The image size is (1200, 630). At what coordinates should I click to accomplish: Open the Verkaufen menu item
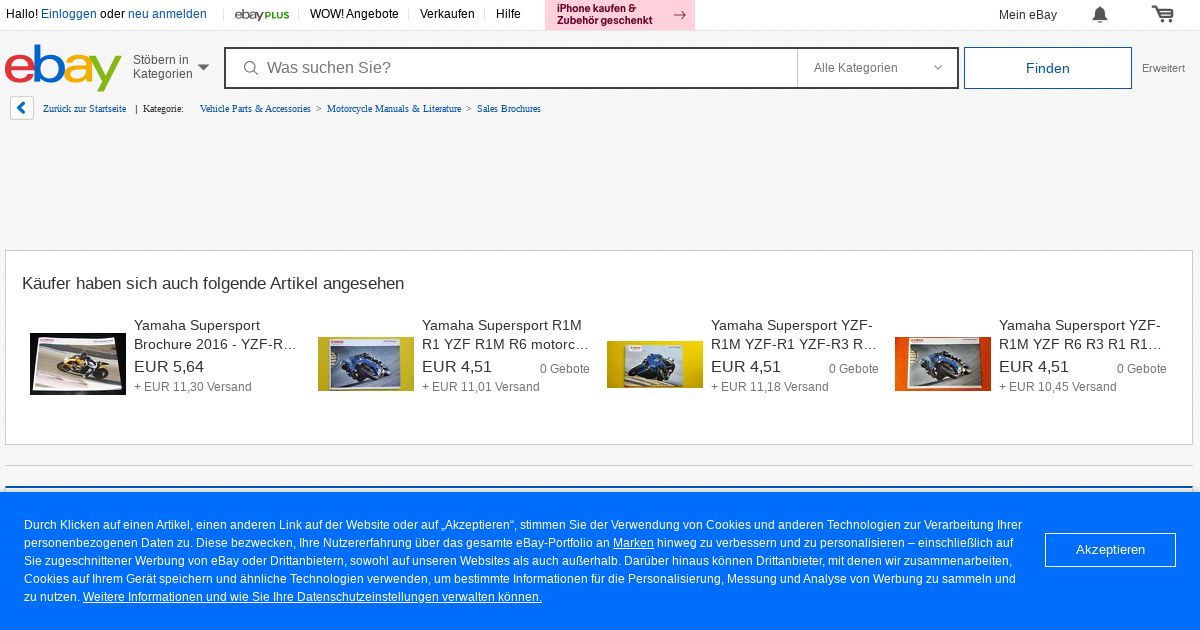tap(447, 14)
